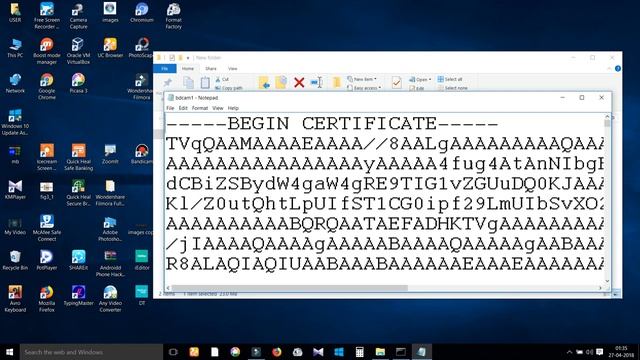Viewport: 640px width, 360px height.
Task: Click the Copy to folder icon
Action: [281, 83]
